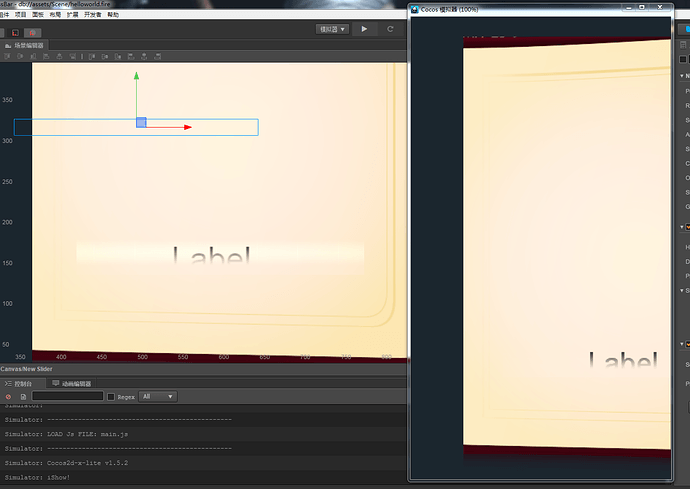Click the blue square move gizmo handle
The width and height of the screenshot is (690, 489).
coord(141,122)
